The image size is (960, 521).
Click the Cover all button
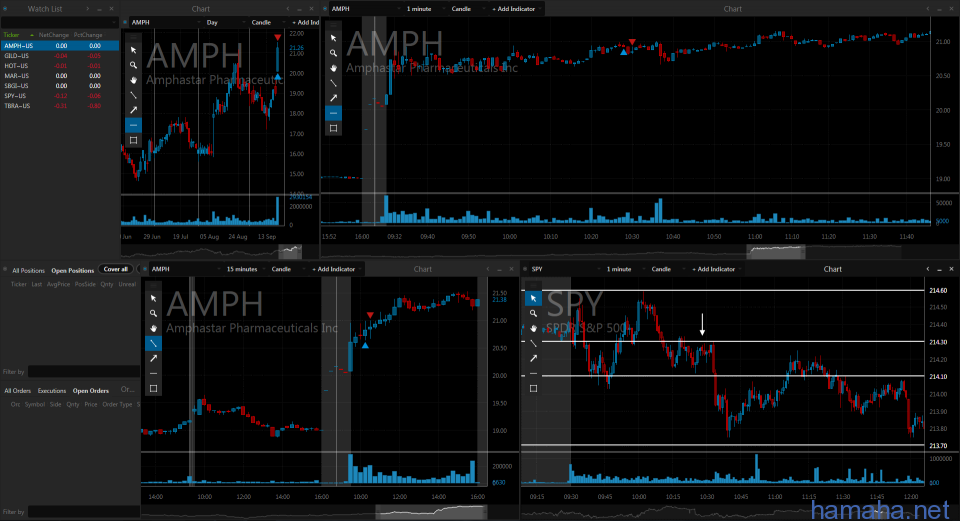(116, 269)
